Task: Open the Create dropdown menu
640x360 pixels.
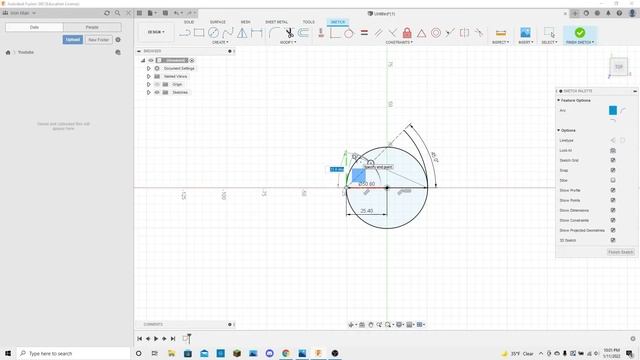Action: tap(220, 42)
